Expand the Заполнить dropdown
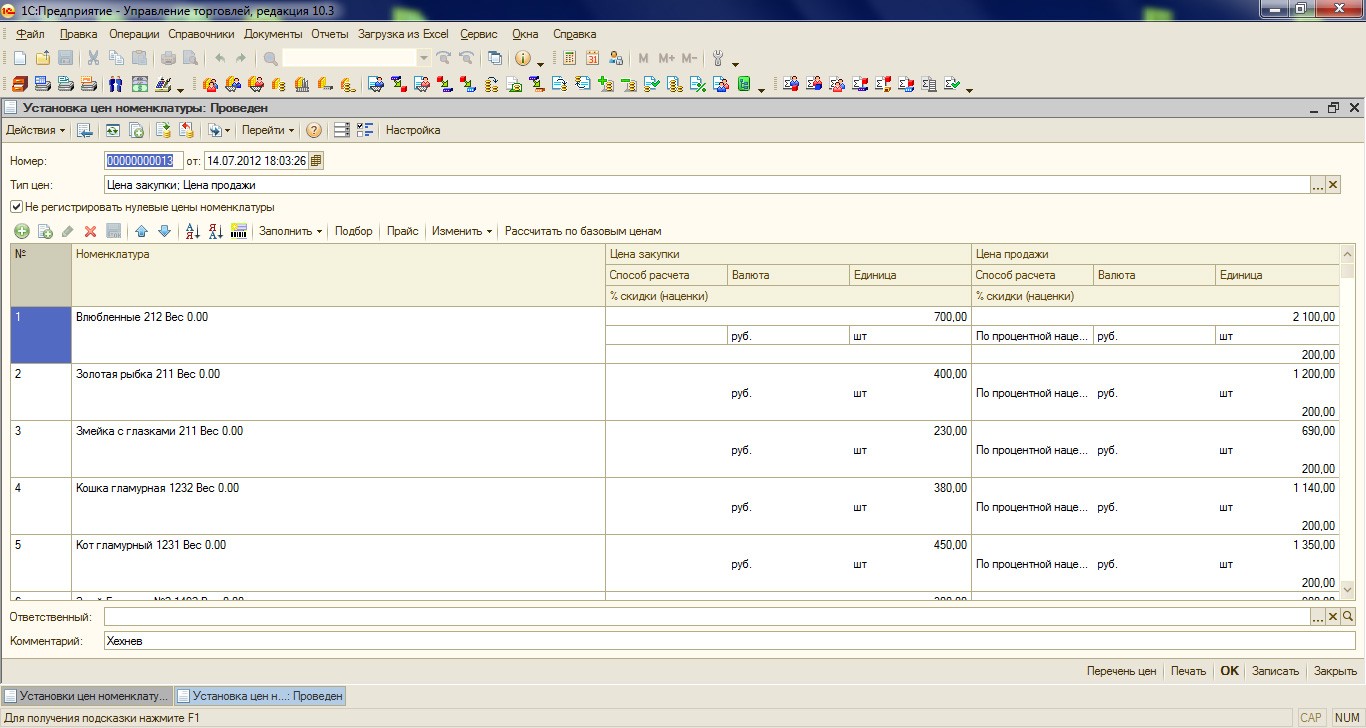This screenshot has width=1366, height=728. click(291, 231)
